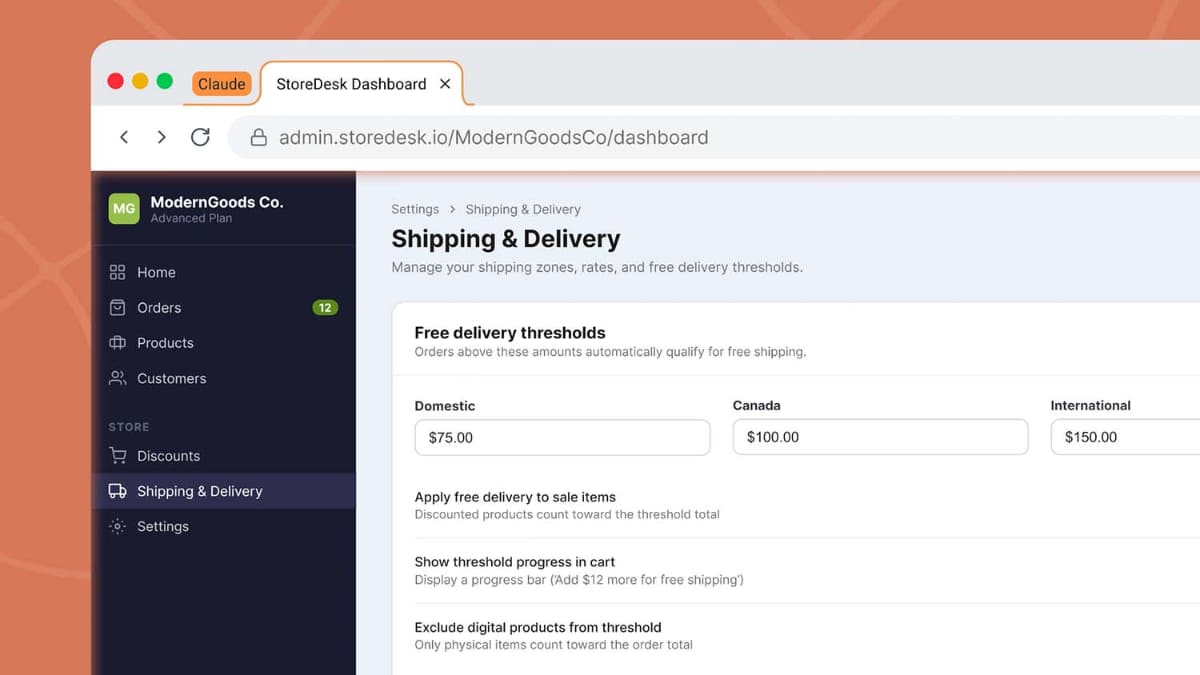Viewport: 1200px width, 675px height.
Task: Click the Orders bag icon in sidebar
Action: 117,307
